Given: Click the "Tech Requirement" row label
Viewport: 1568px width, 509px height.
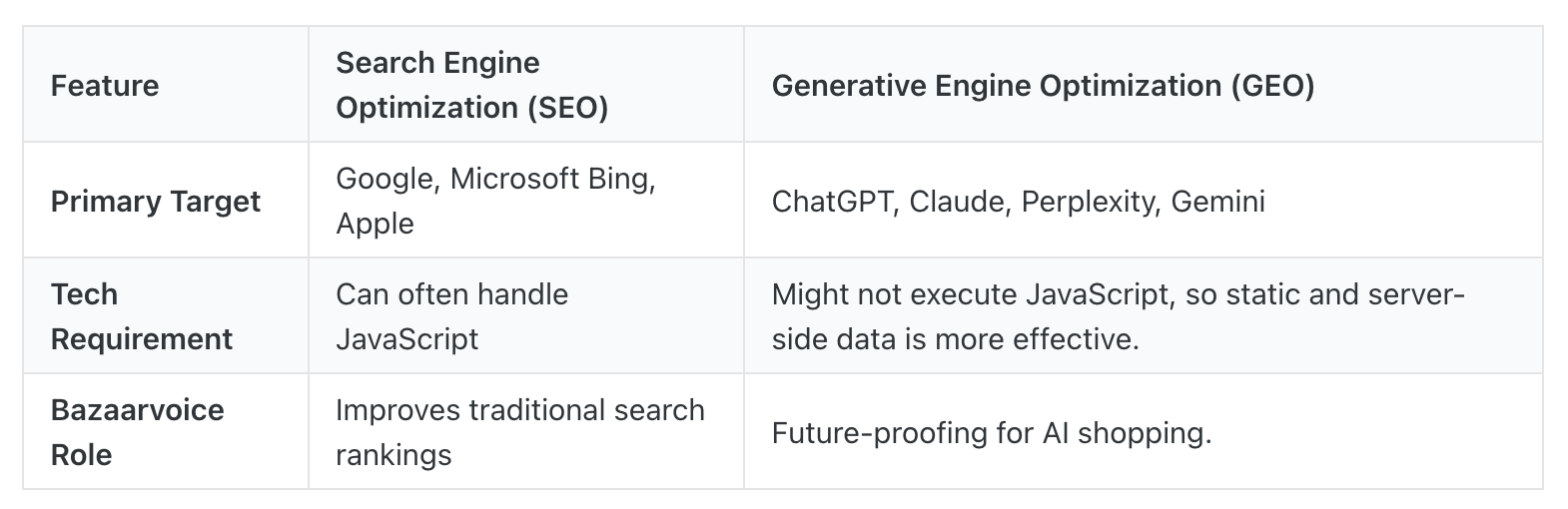Looking at the screenshot, I should click(141, 316).
